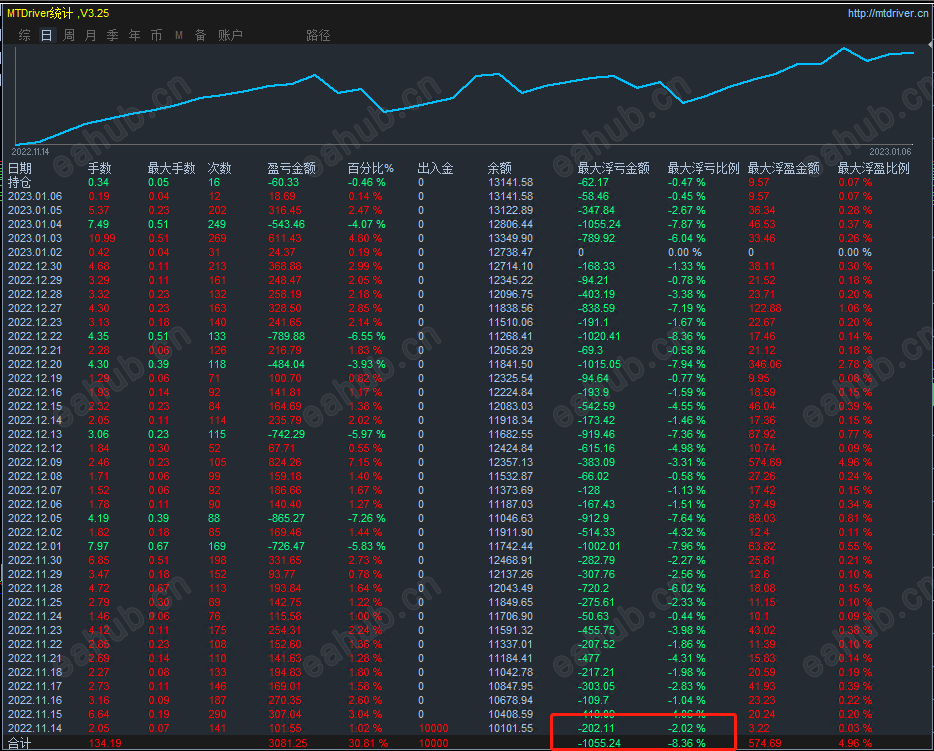
Task: Select the 年 yearly tab
Action: click(x=135, y=35)
